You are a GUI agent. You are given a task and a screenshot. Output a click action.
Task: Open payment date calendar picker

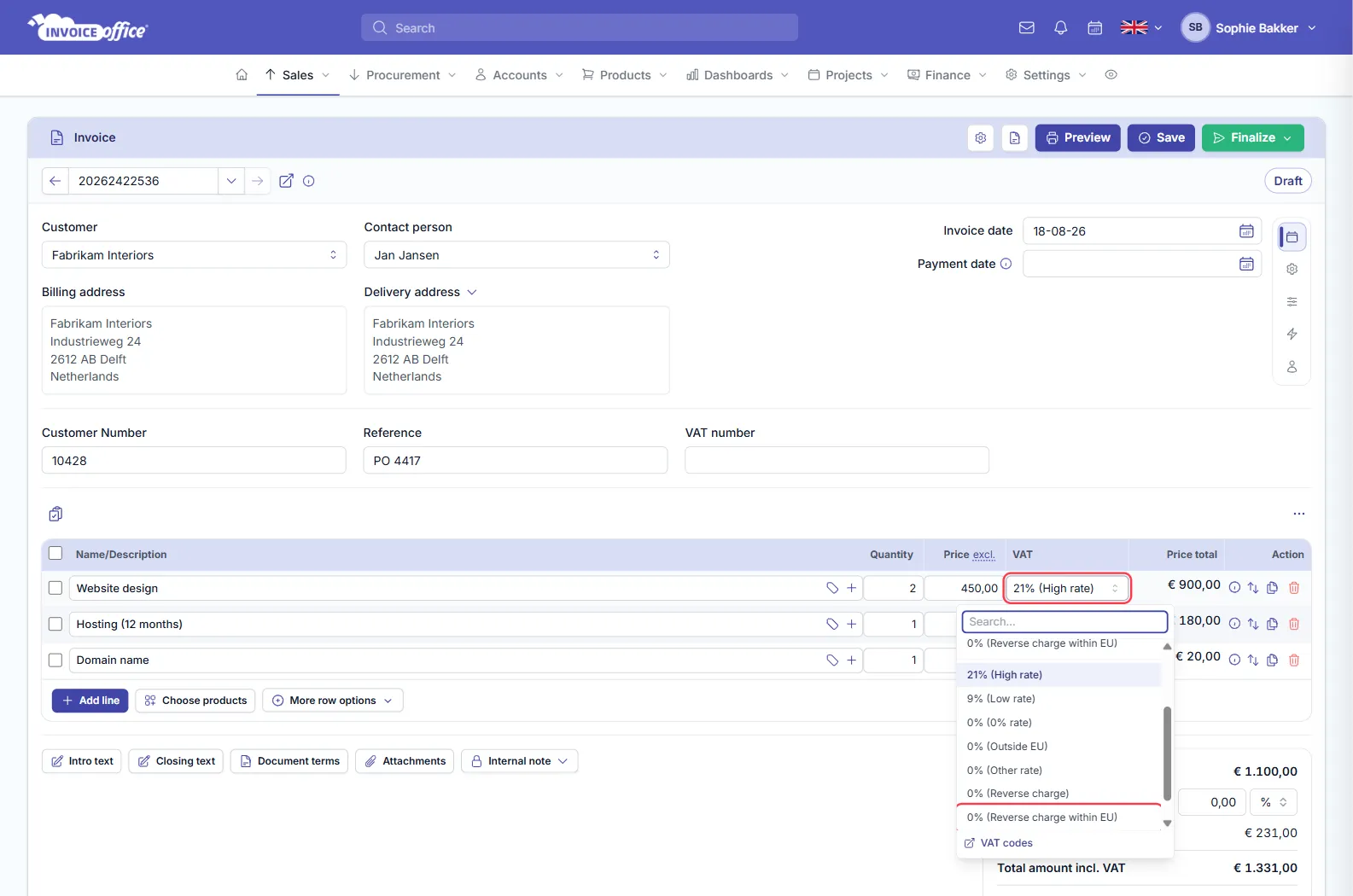pos(1246,264)
